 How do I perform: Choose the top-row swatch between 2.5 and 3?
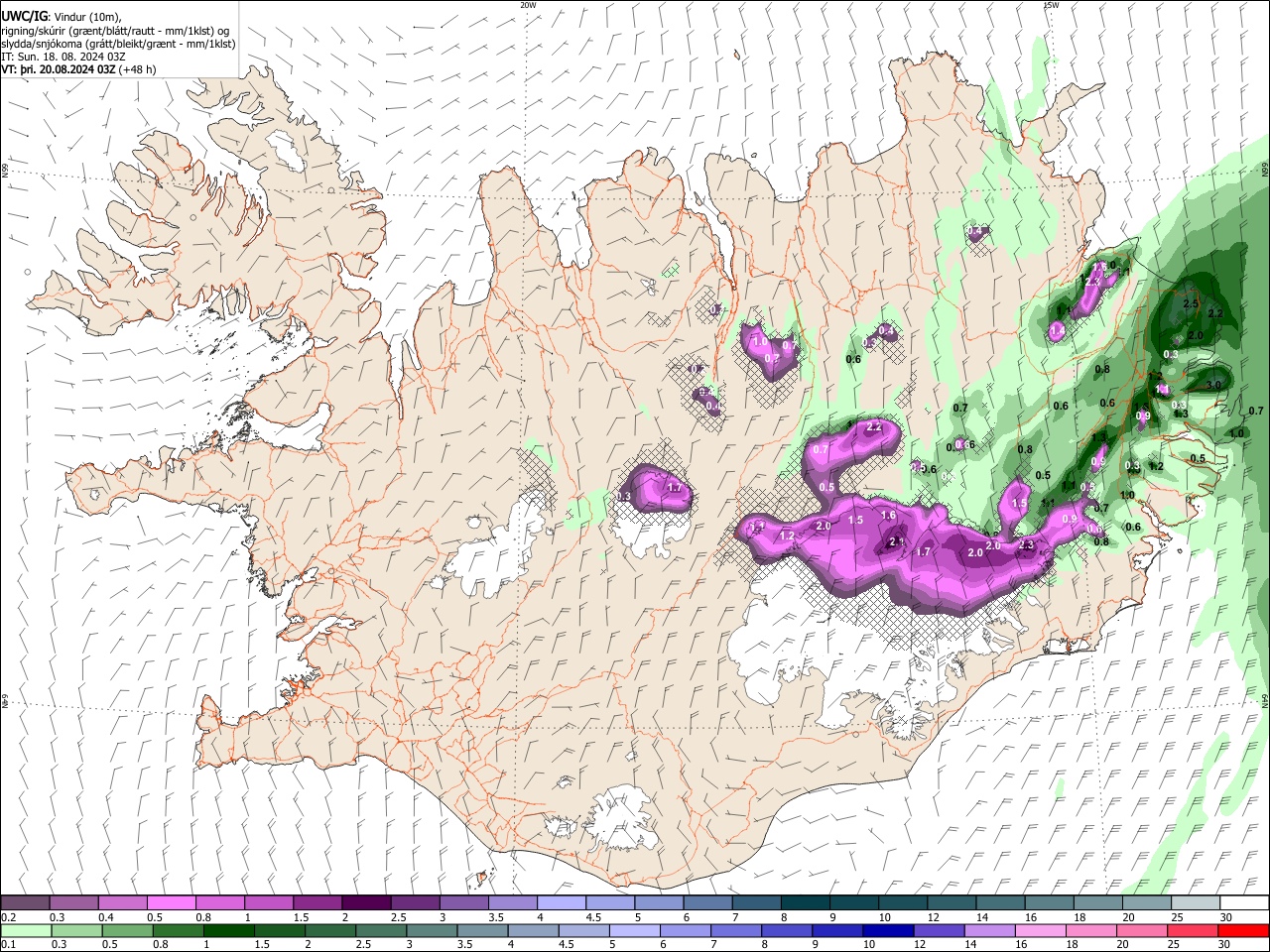415,902
